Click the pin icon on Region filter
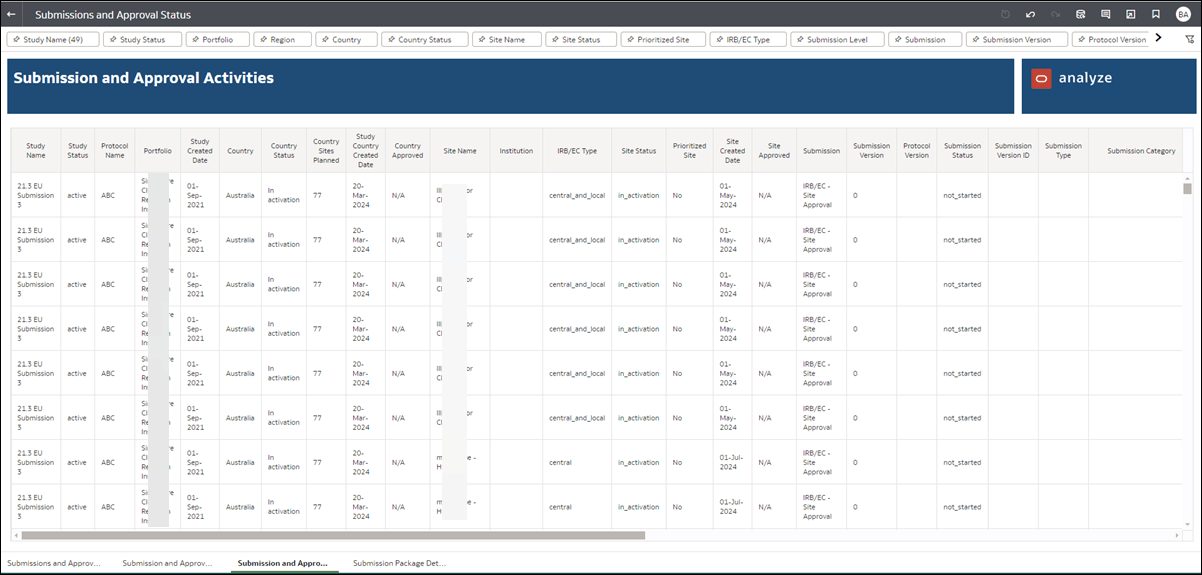The image size is (1202, 575). (x=263, y=40)
